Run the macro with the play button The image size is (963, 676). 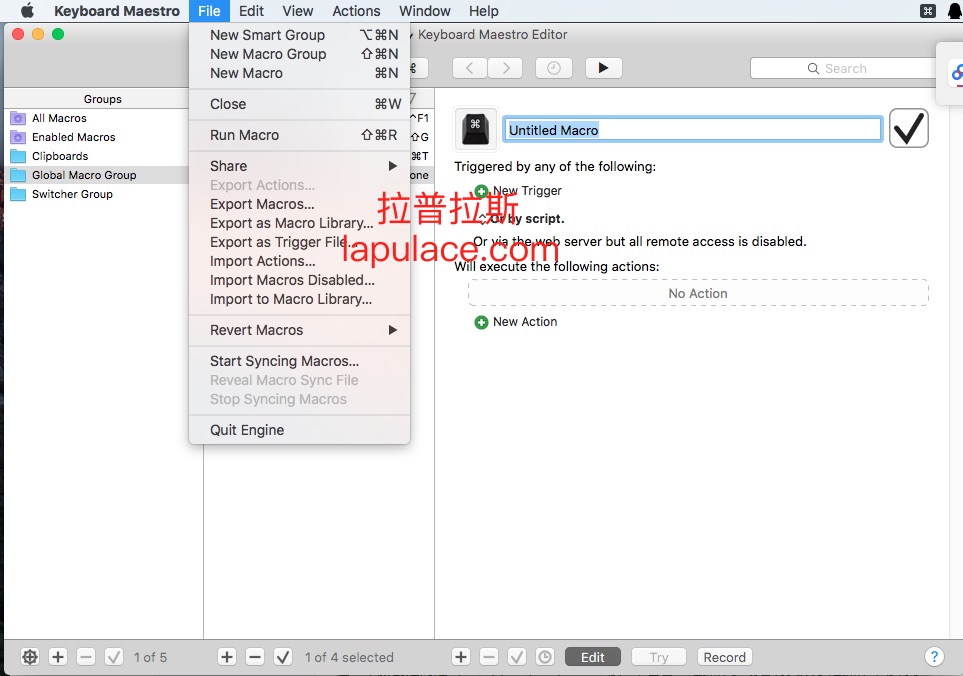[603, 68]
